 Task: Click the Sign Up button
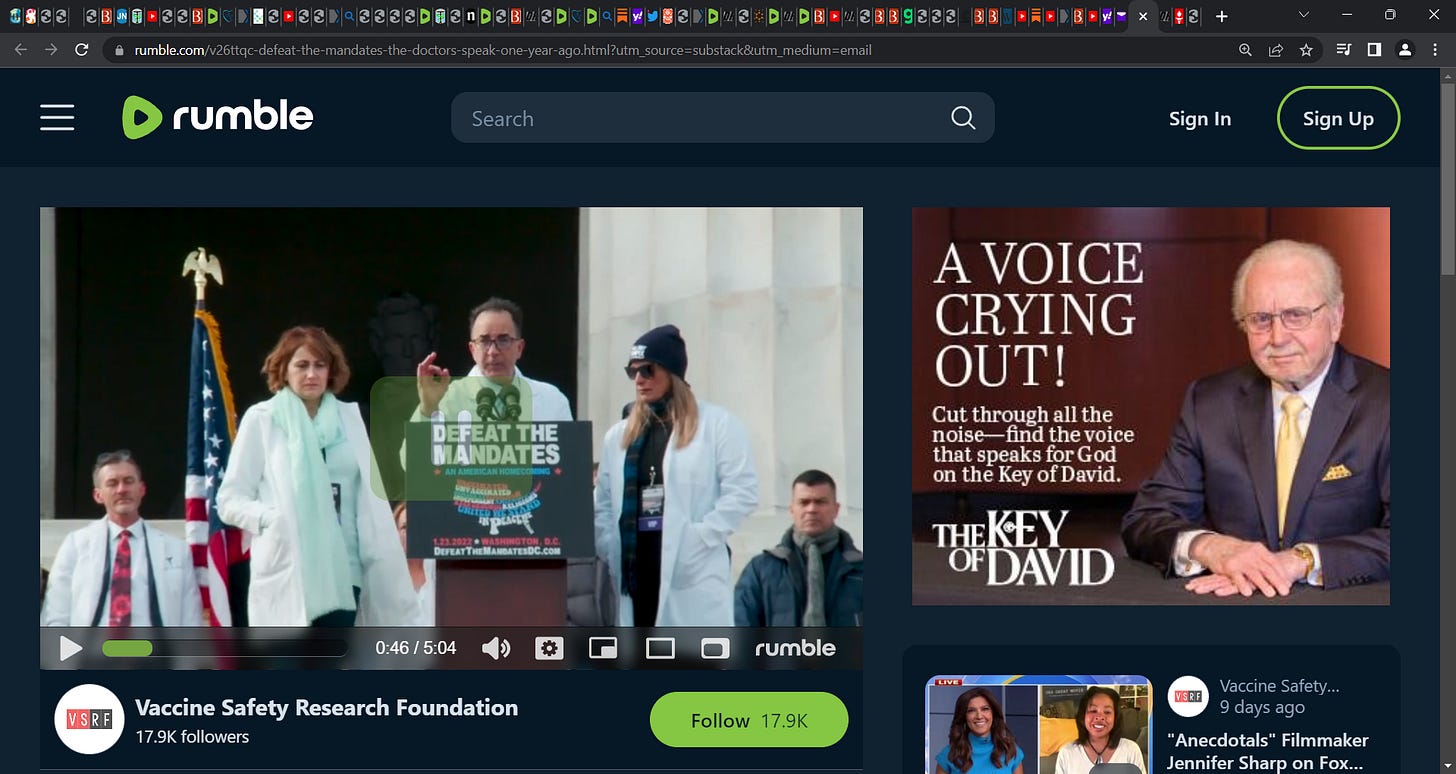tap(1338, 118)
